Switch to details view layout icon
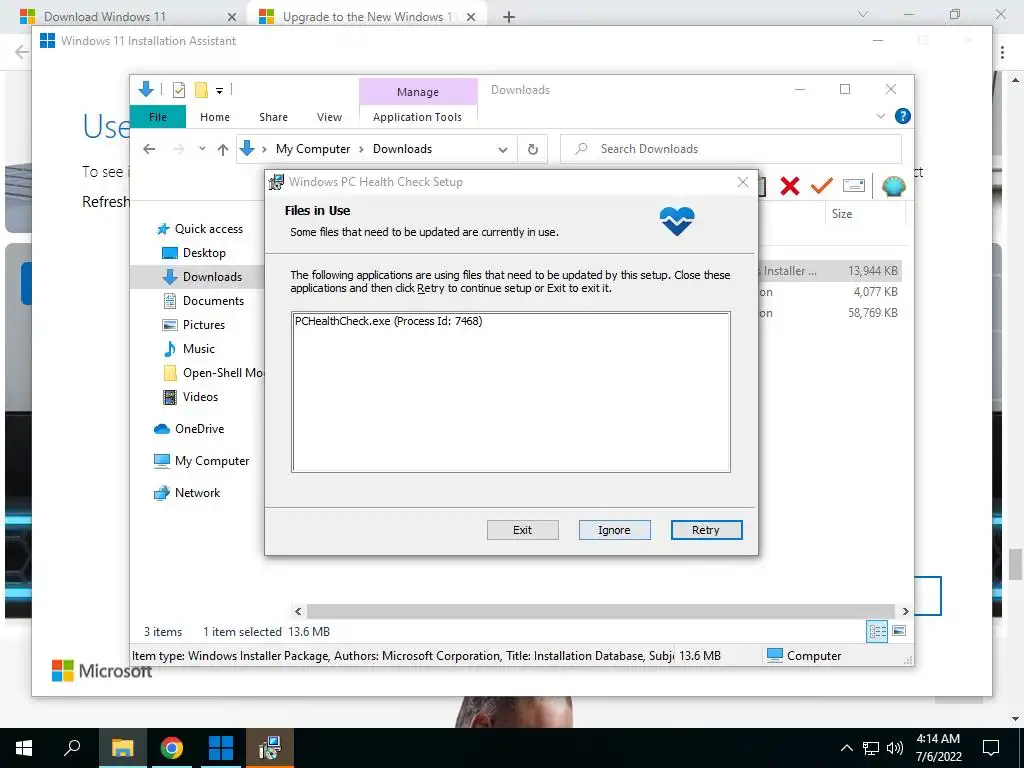The image size is (1024, 768). coord(877,631)
